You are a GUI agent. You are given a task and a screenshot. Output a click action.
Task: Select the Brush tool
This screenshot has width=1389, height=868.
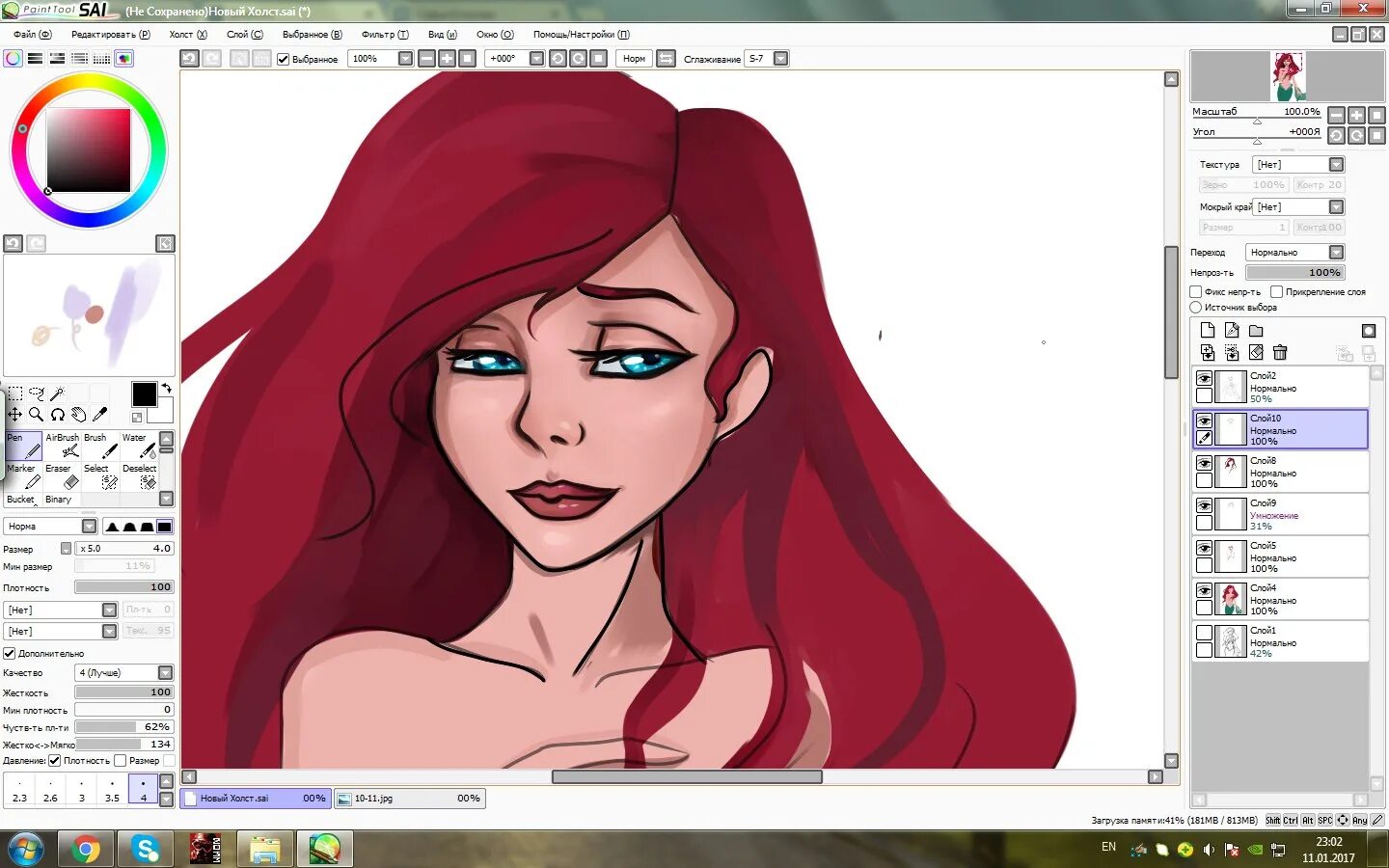pos(100,446)
